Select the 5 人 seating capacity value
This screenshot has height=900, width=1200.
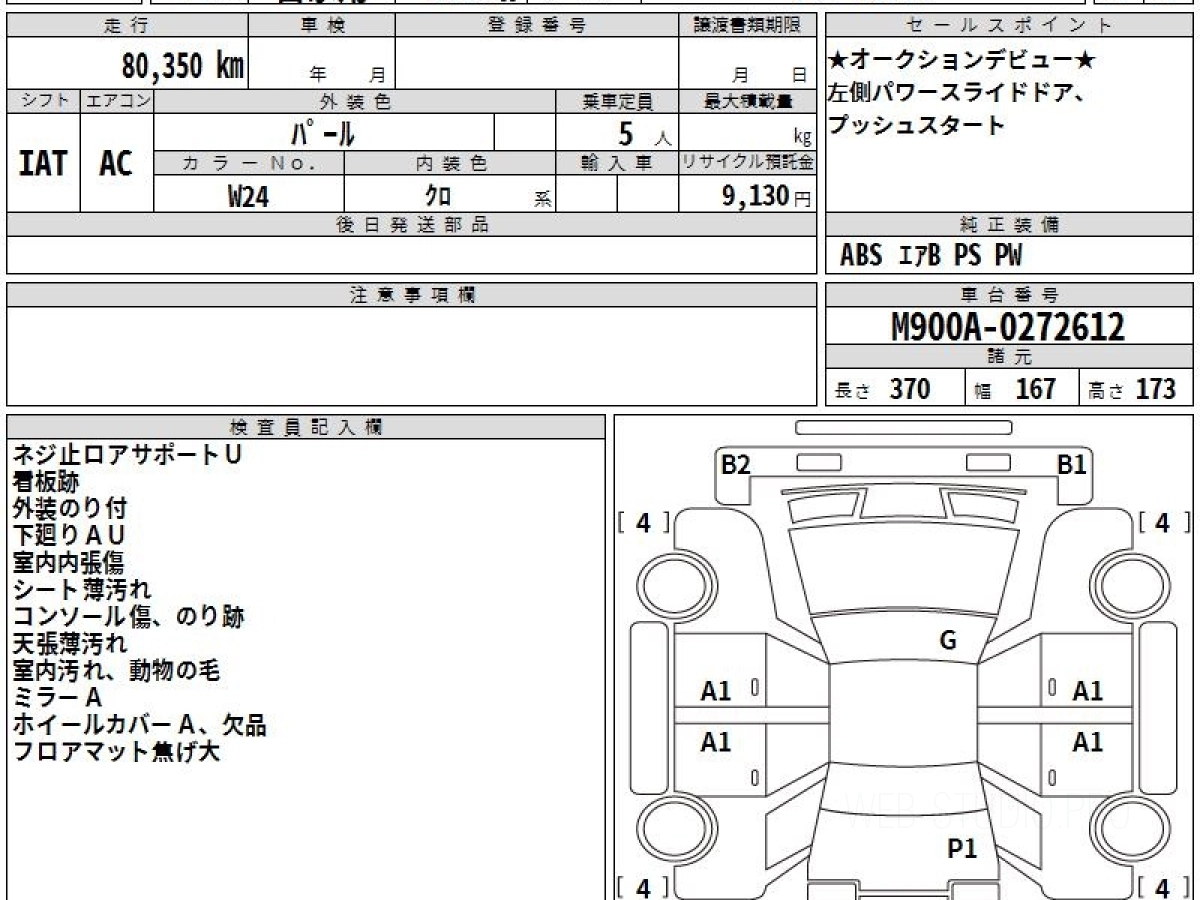point(644,133)
